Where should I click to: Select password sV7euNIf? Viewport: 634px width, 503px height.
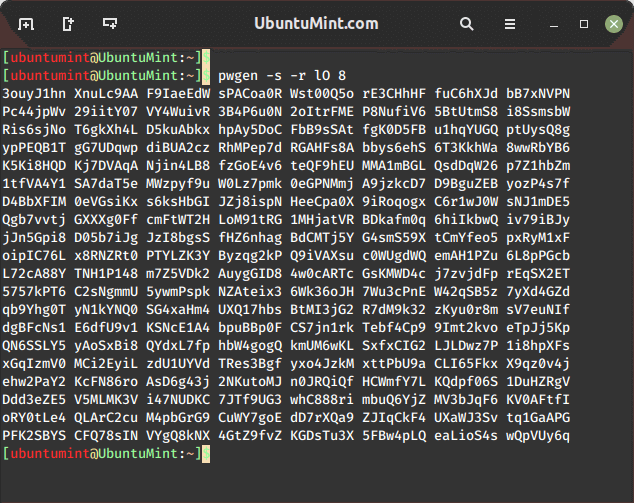(538, 310)
